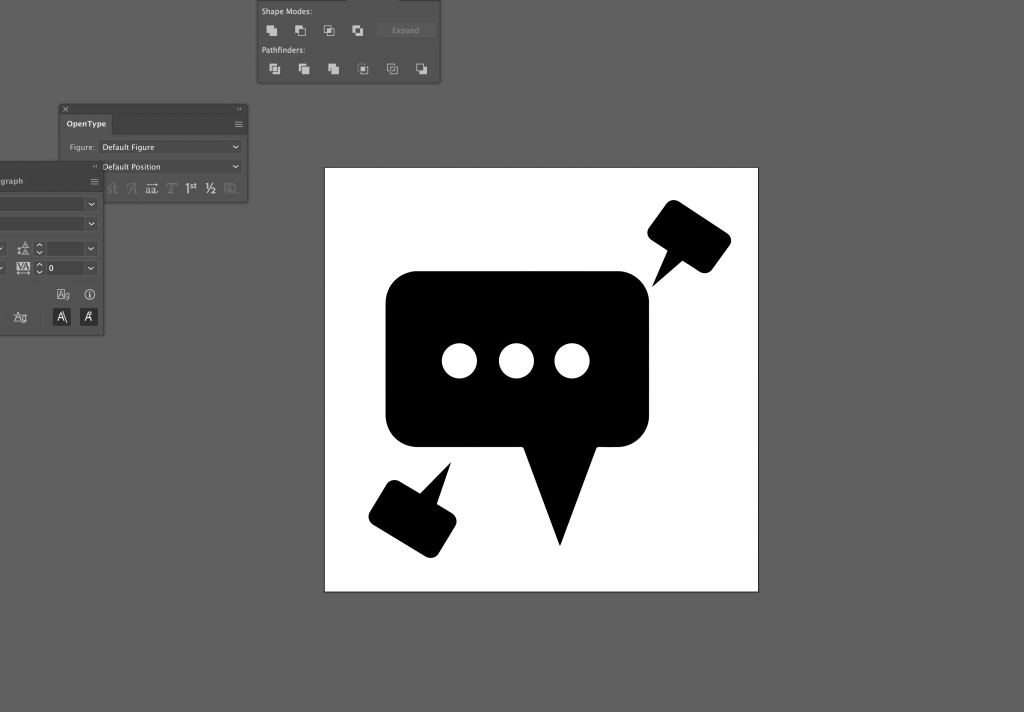The height and width of the screenshot is (712, 1024).
Task: Toggle the angular A snap option button
Action: coord(88,317)
